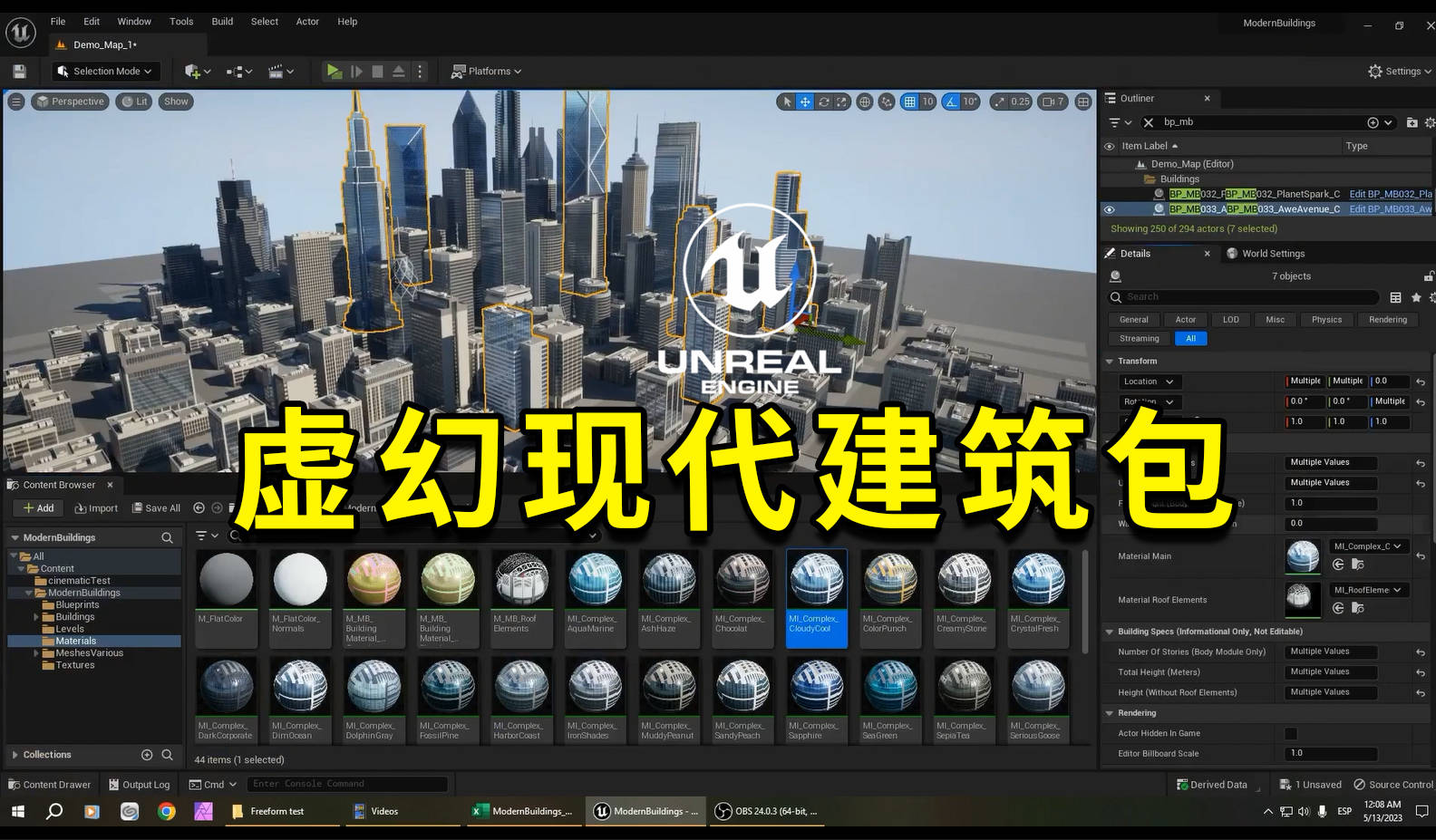Select the rotate gizmo tool in viewport
Viewport: 1436px width, 840px height.
[823, 102]
